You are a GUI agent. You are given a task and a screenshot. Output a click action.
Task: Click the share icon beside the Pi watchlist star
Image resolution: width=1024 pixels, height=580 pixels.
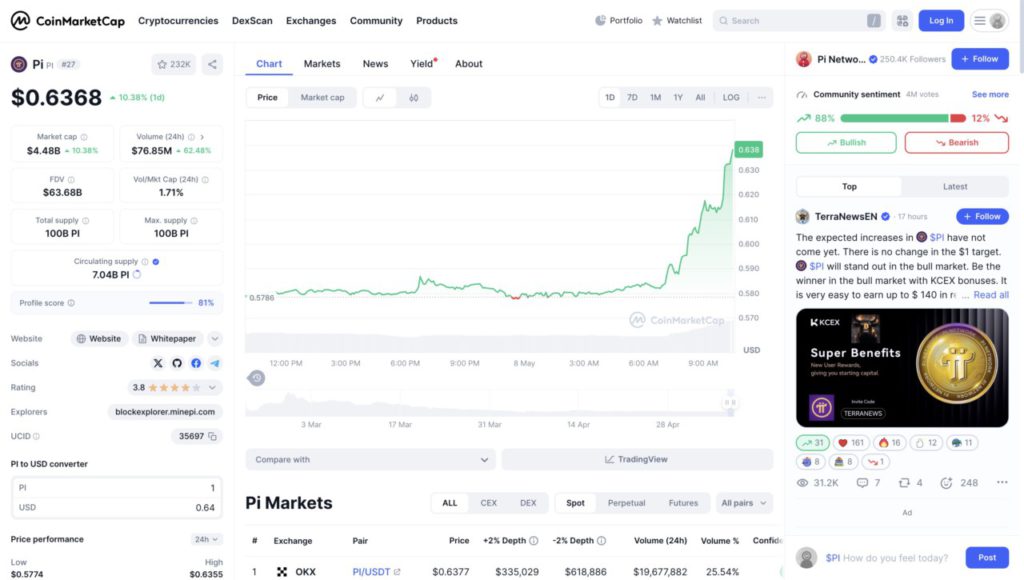tap(212, 64)
